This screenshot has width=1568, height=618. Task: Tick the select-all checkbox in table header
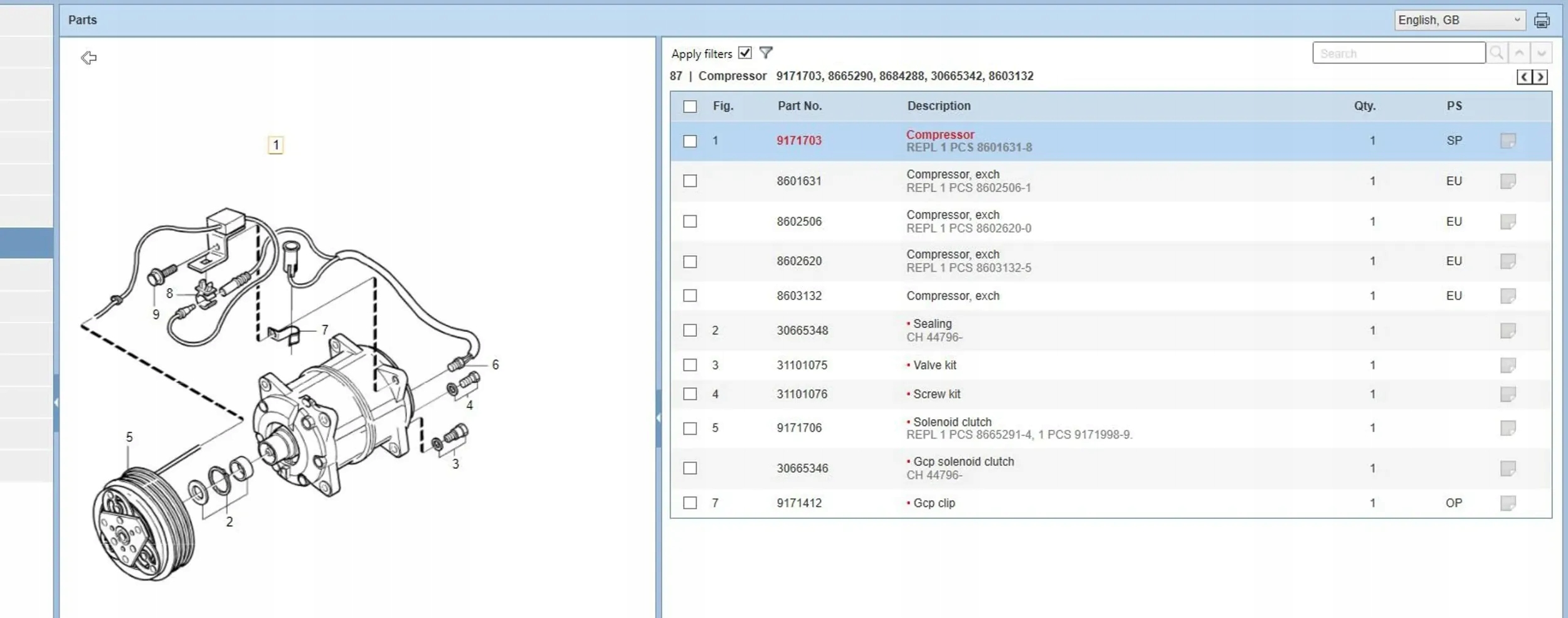pos(690,107)
